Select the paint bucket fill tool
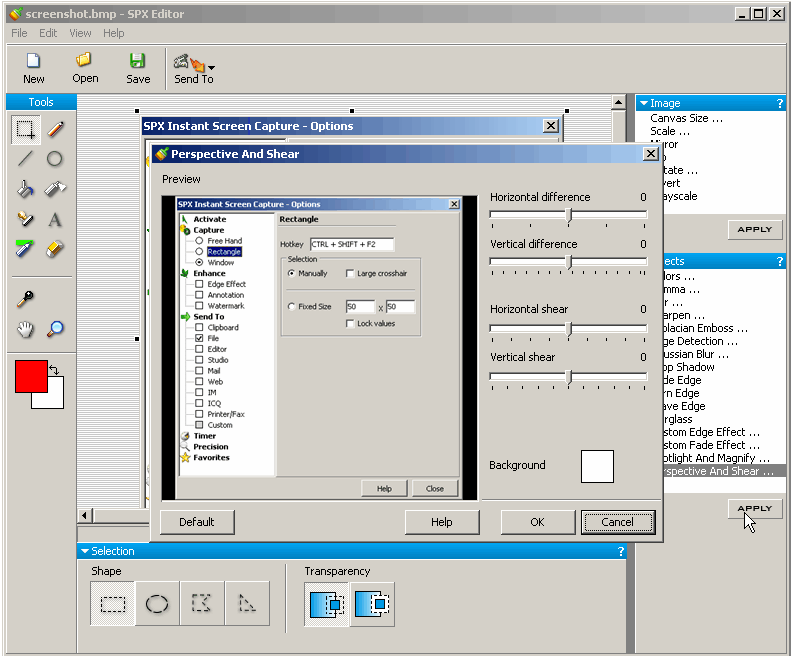 click(25, 189)
